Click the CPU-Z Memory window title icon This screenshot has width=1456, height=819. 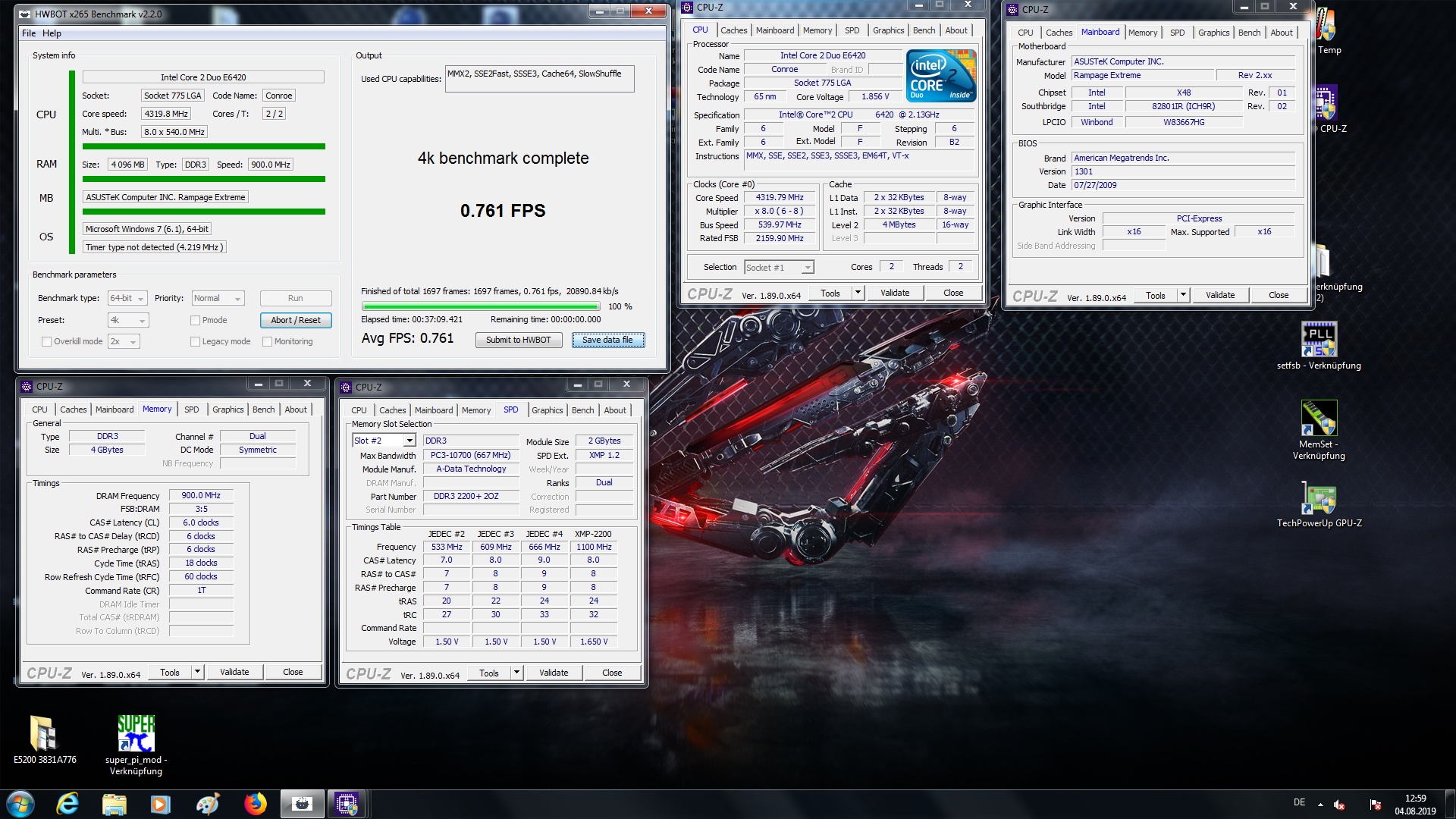[x=27, y=386]
